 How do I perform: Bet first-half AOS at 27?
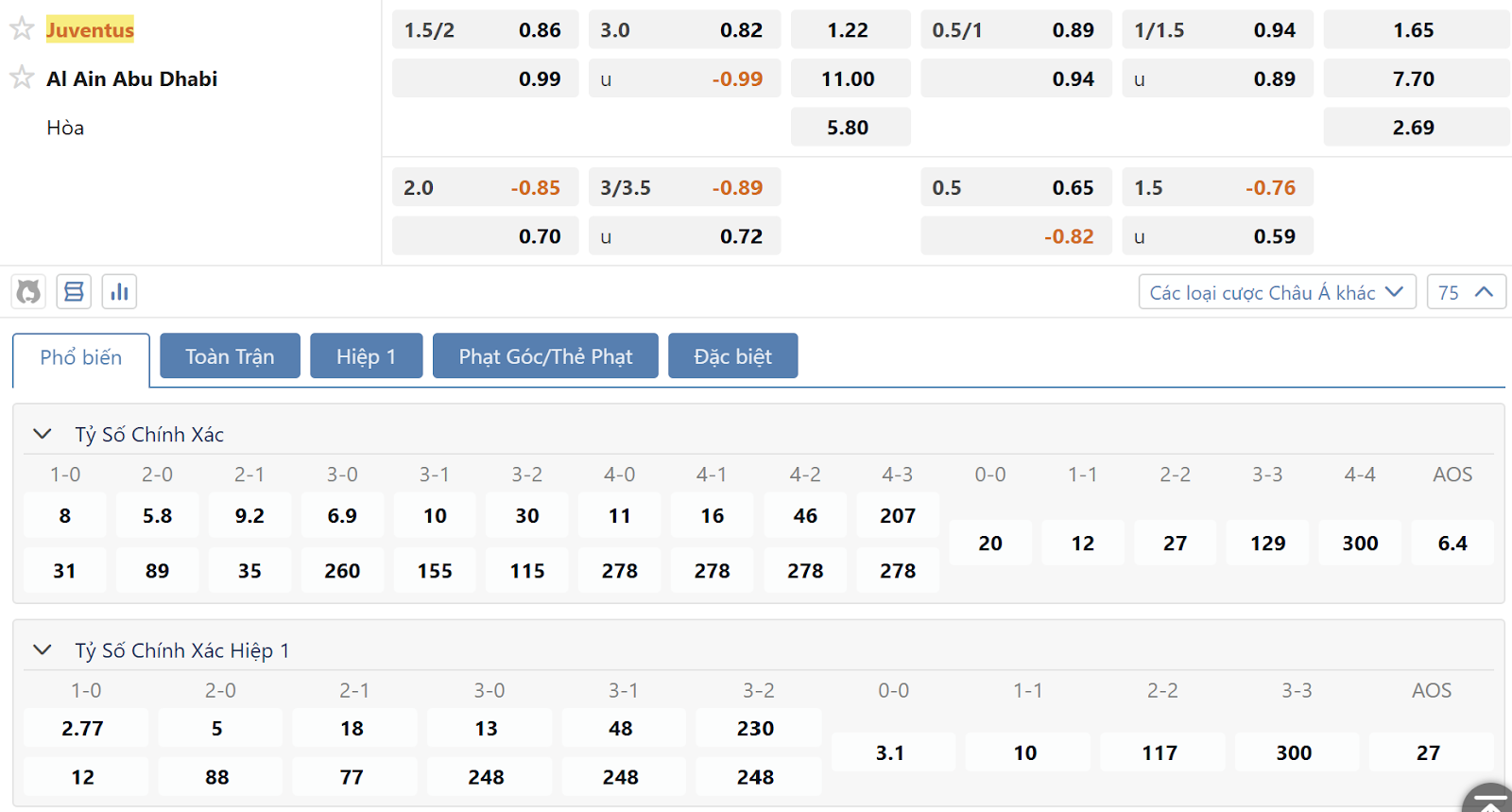[1431, 753]
